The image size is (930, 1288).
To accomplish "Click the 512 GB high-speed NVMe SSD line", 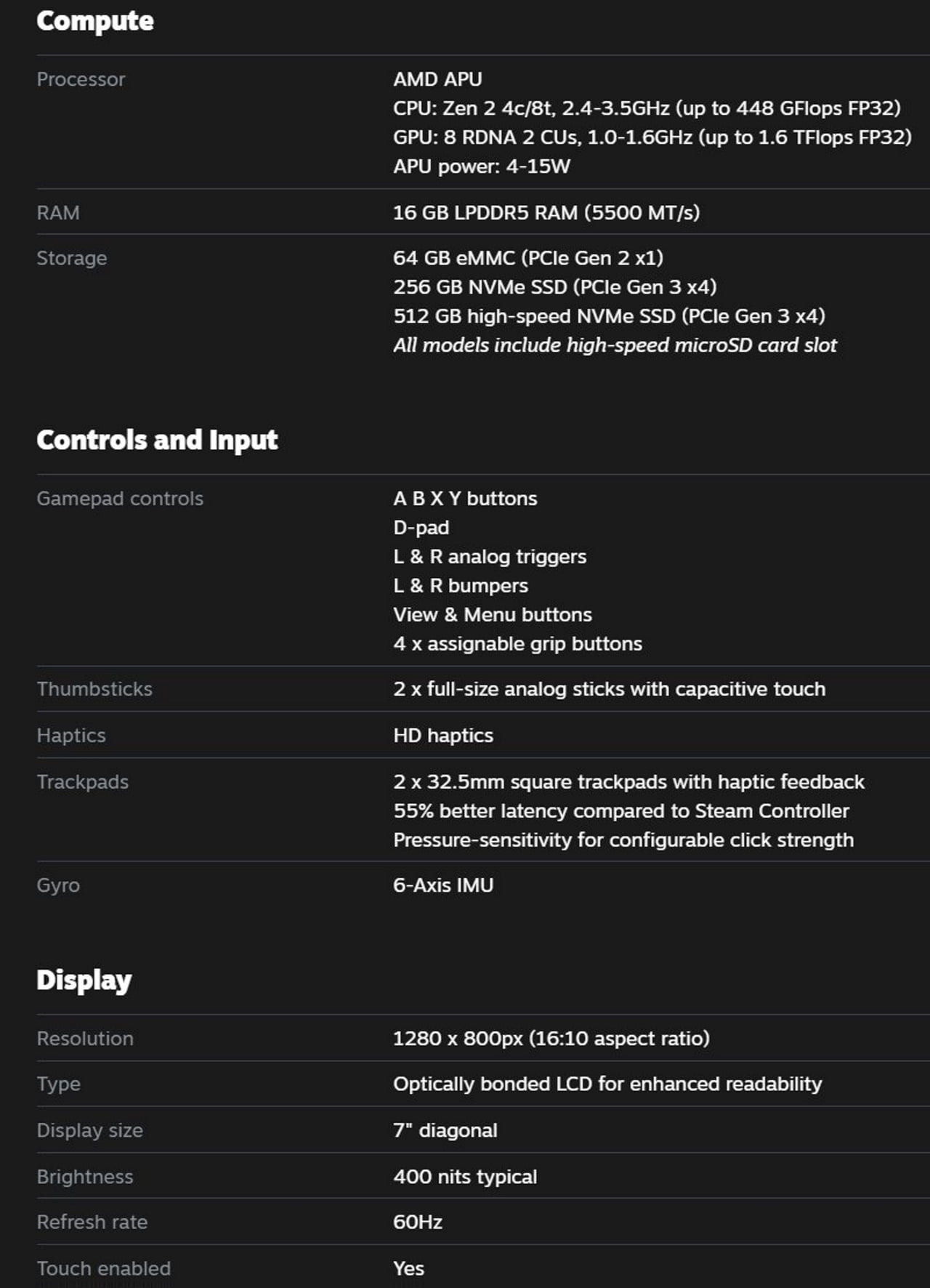I will coord(609,316).
